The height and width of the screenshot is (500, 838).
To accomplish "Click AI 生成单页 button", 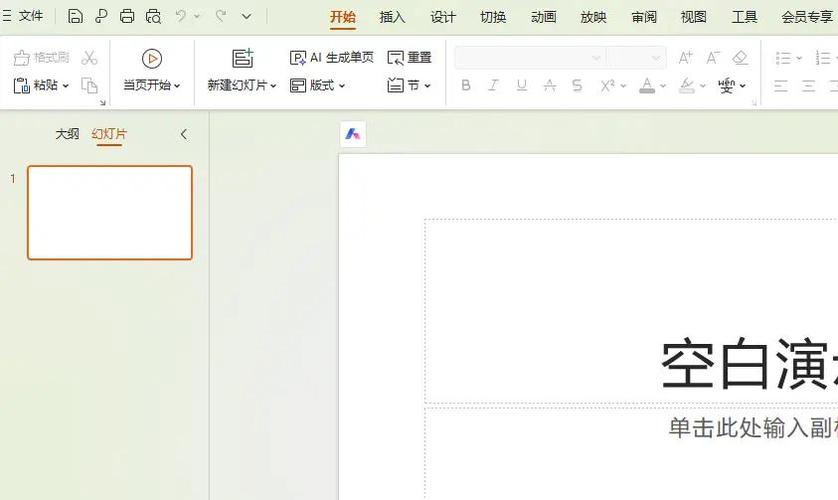I will pyautogui.click(x=331, y=57).
